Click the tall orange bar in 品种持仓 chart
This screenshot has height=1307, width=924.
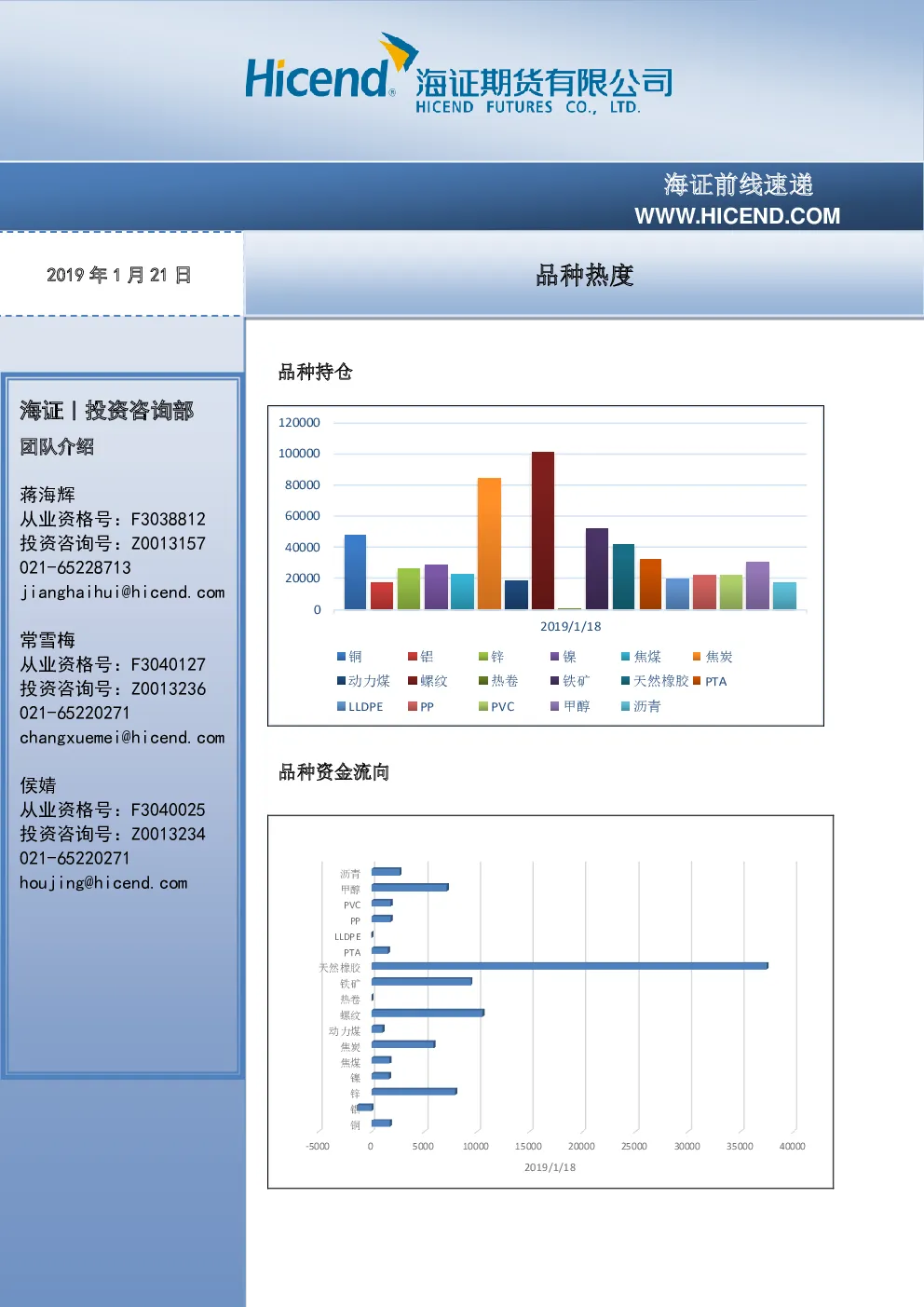[489, 544]
